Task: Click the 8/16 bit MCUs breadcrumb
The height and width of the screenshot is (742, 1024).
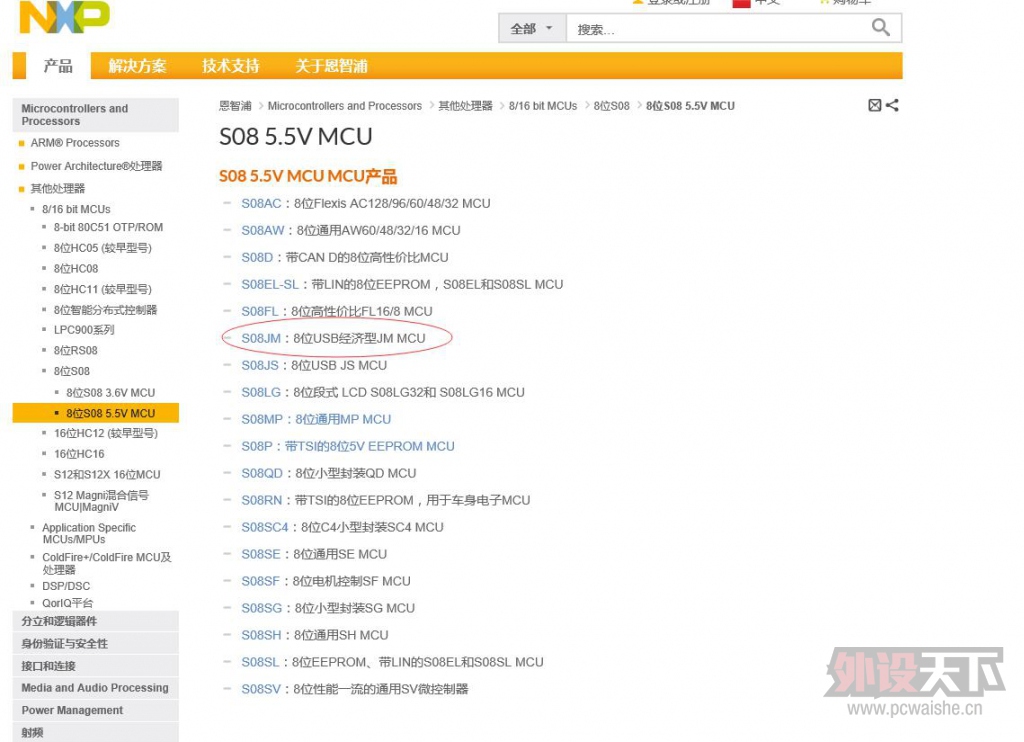Action: click(x=543, y=106)
